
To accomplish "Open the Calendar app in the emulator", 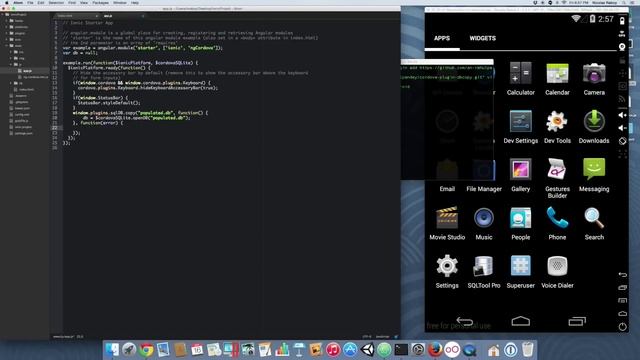I will point(557,79).
